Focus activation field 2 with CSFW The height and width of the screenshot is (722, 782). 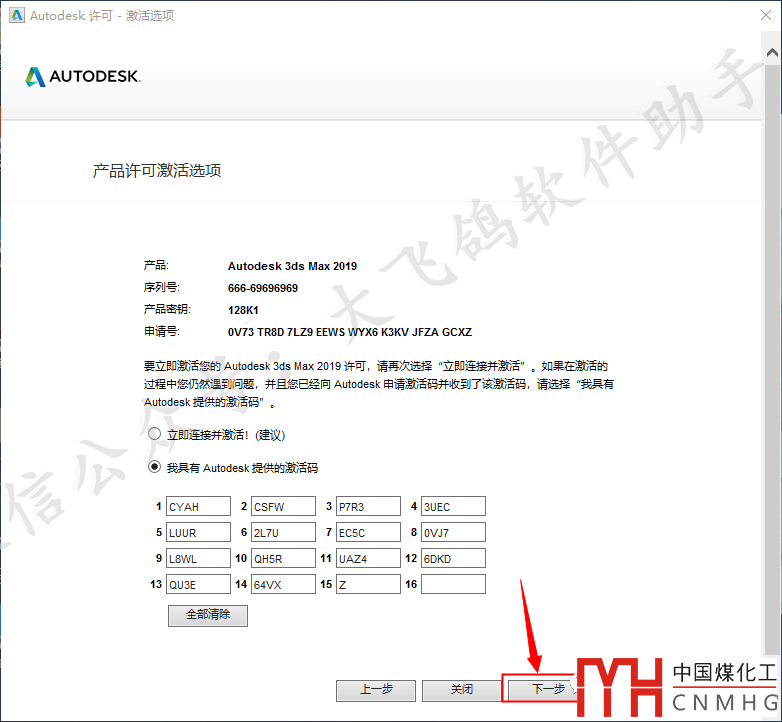[x=283, y=507]
